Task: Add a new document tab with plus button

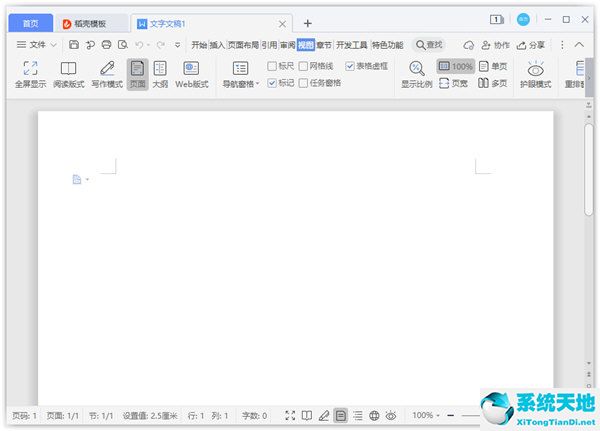Action: click(x=307, y=23)
